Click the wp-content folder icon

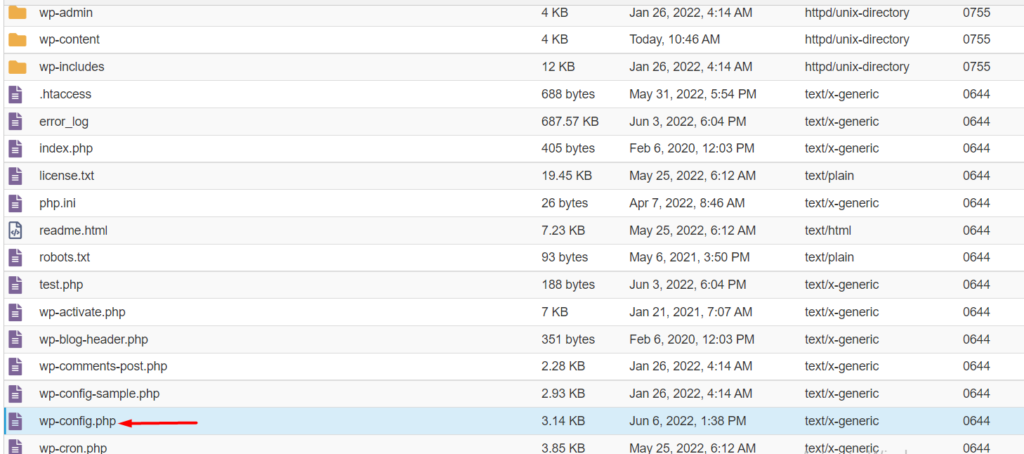(x=17, y=40)
